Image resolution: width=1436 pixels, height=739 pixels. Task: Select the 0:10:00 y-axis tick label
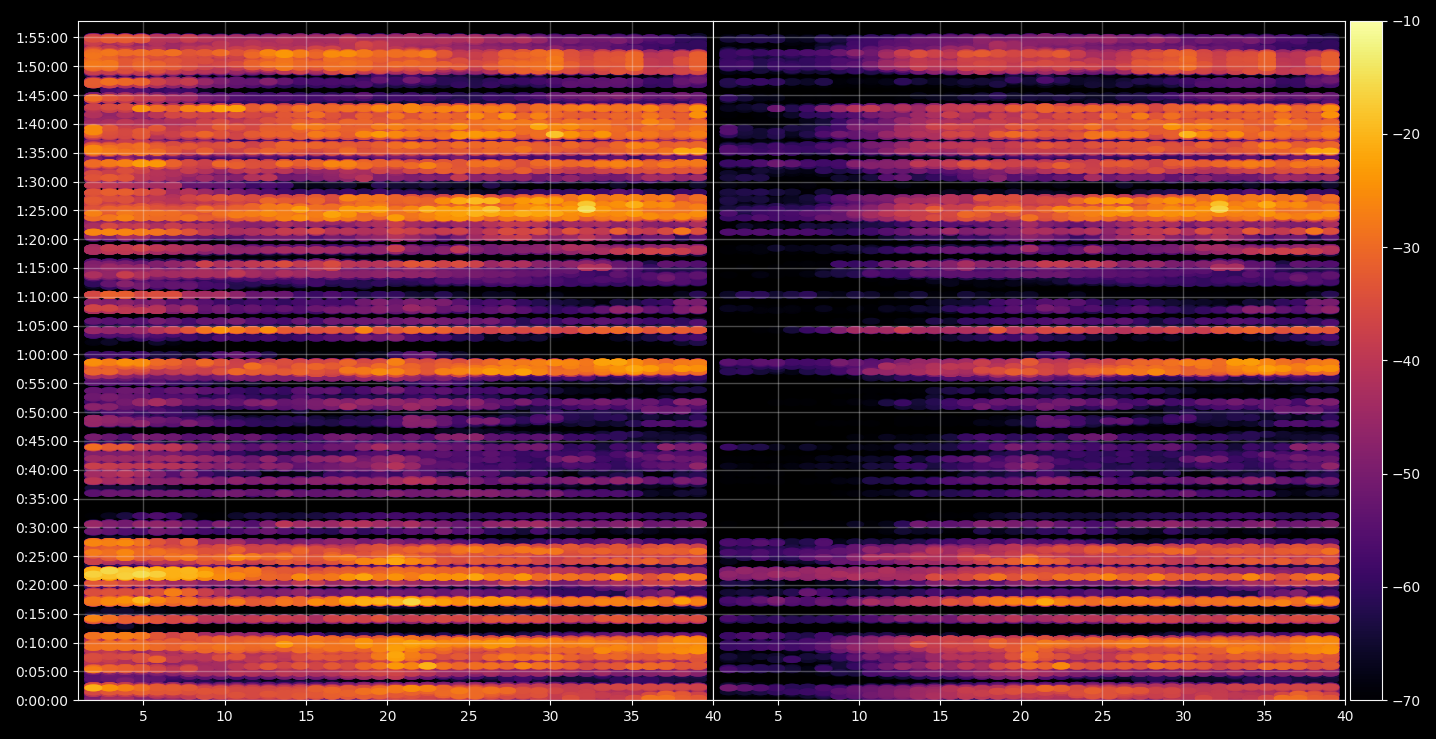[42, 643]
